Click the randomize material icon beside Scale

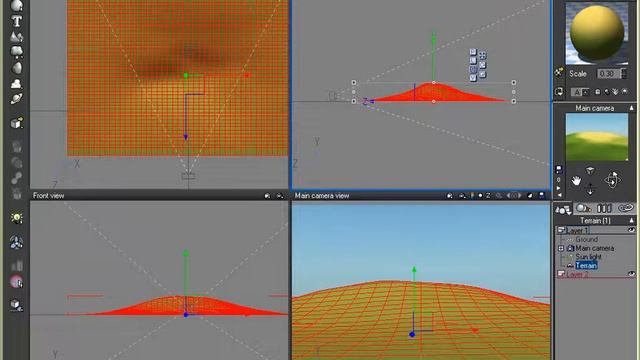click(x=559, y=73)
